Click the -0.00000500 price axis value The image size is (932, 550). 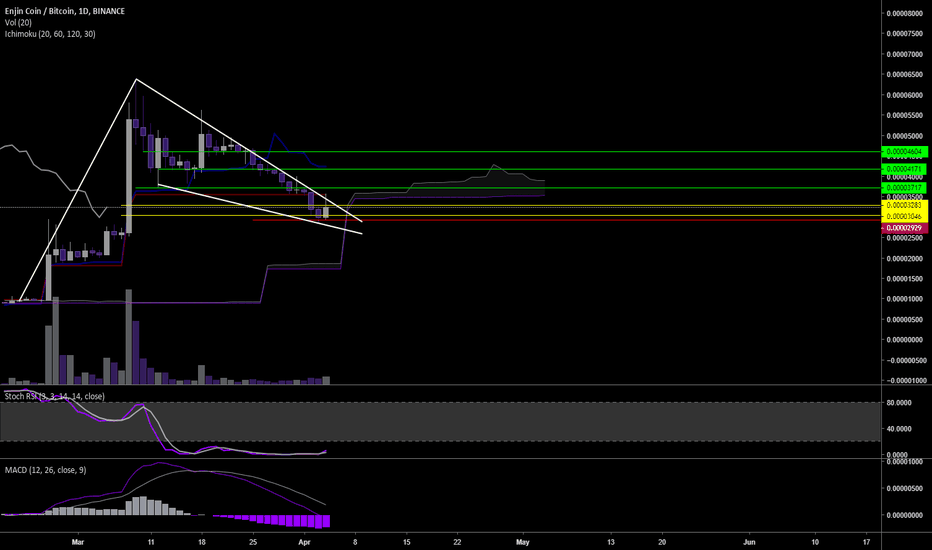[905, 360]
